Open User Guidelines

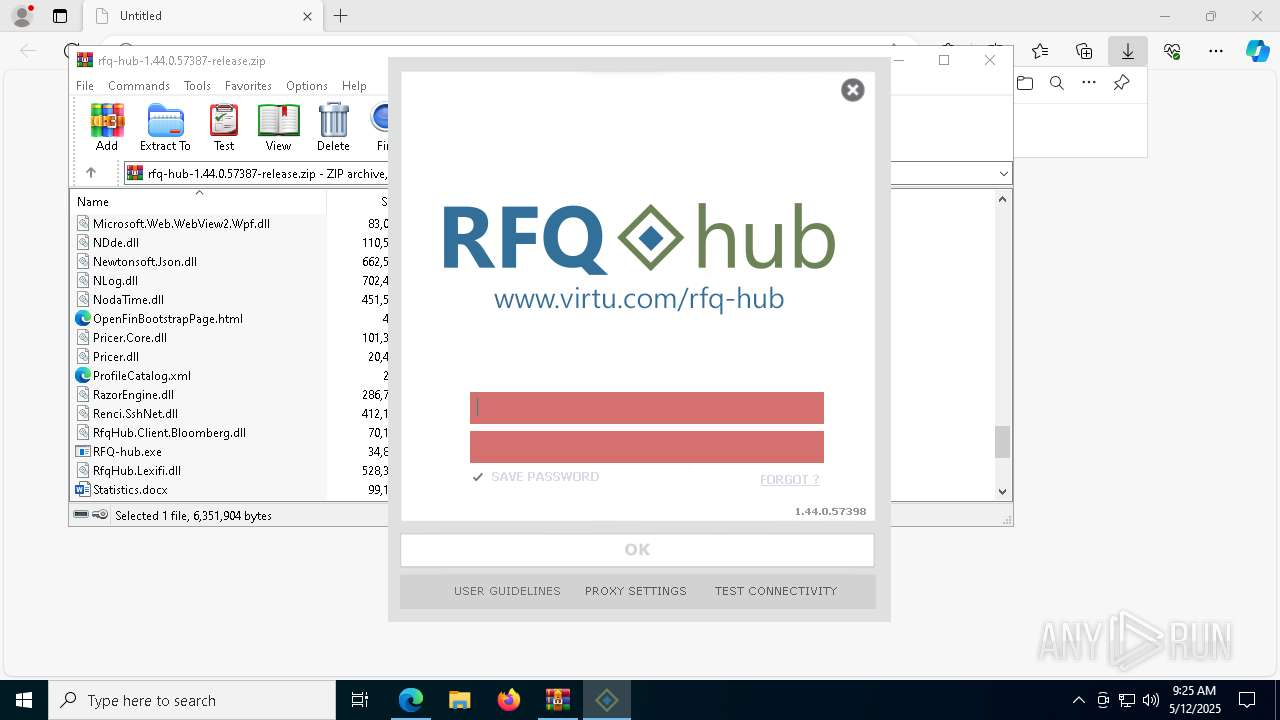coord(507,591)
